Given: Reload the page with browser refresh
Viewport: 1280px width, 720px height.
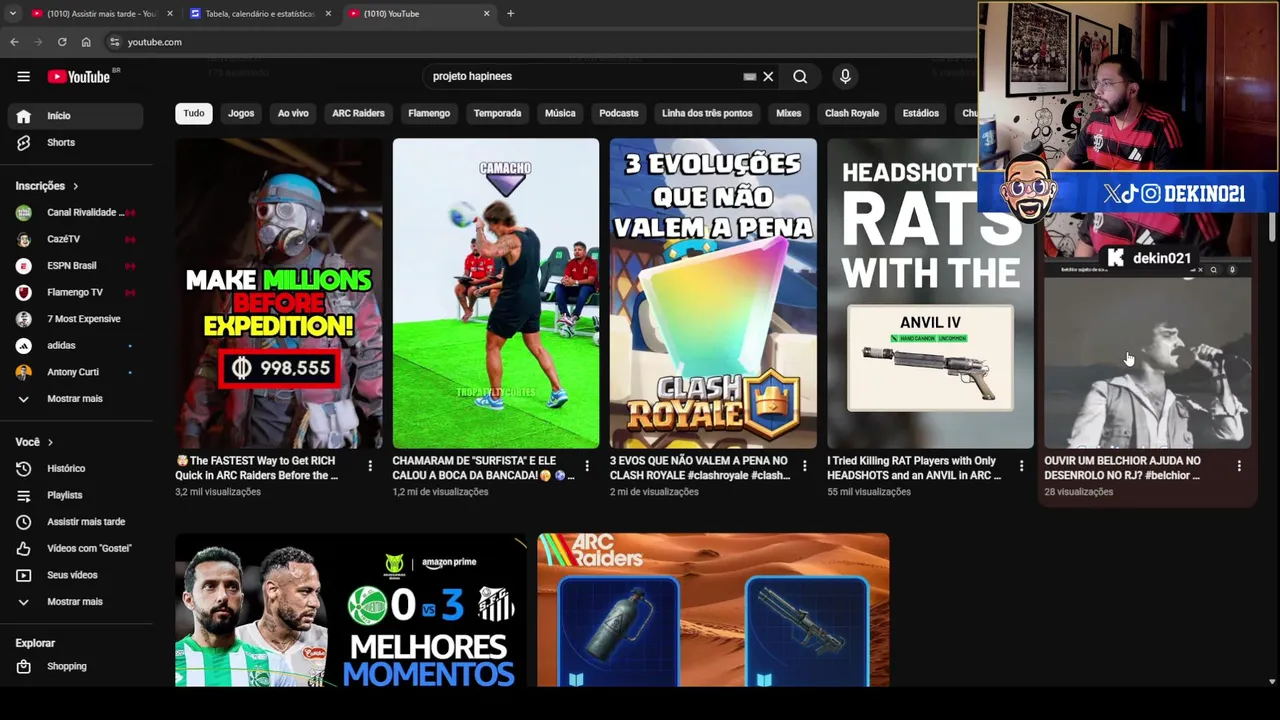Looking at the screenshot, I should point(62,42).
